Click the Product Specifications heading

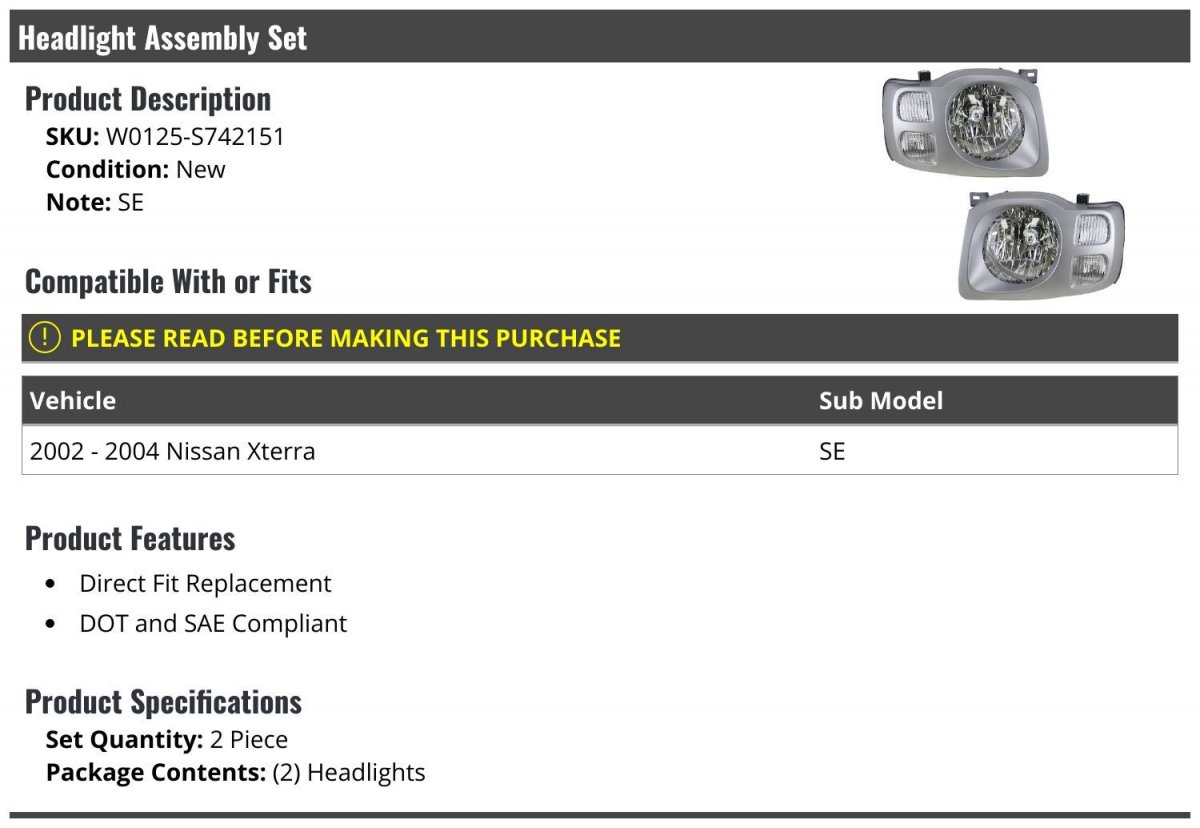(x=163, y=702)
